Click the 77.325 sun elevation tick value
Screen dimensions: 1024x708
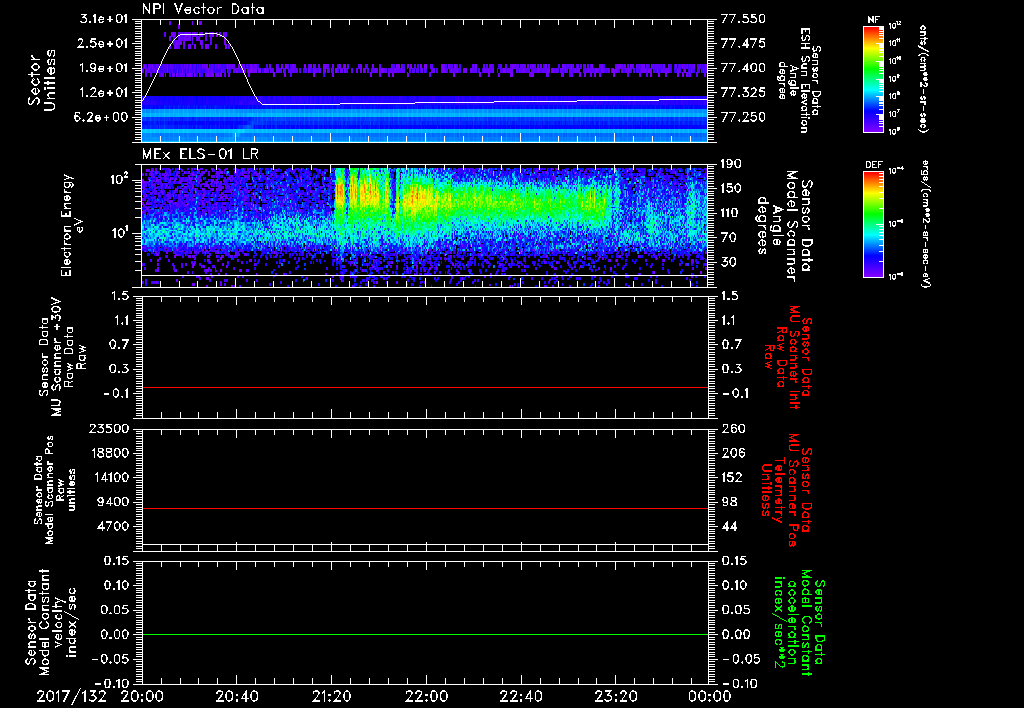[x=743, y=93]
